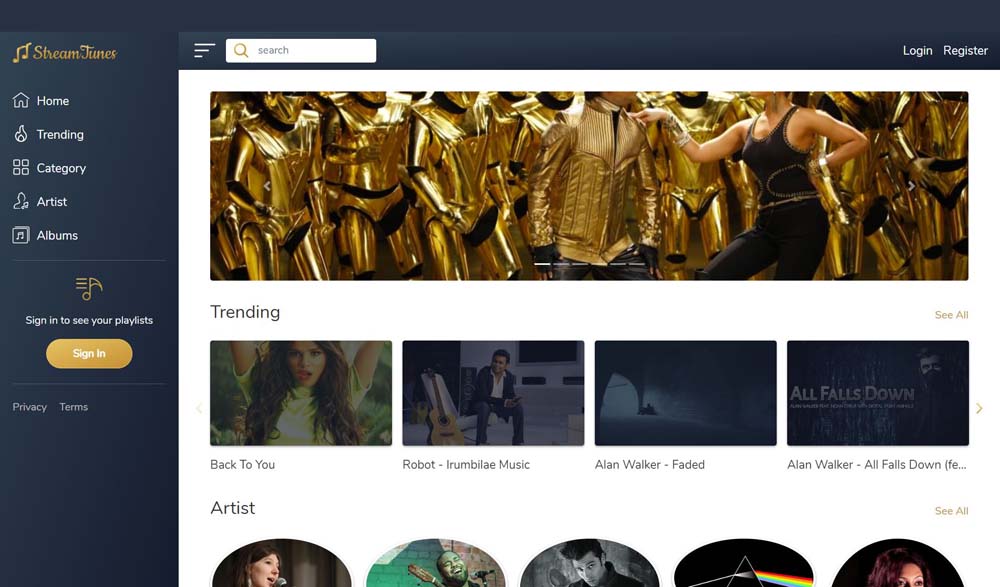
Task: Open the guitarist artist circle thumbnail
Action: 436,563
